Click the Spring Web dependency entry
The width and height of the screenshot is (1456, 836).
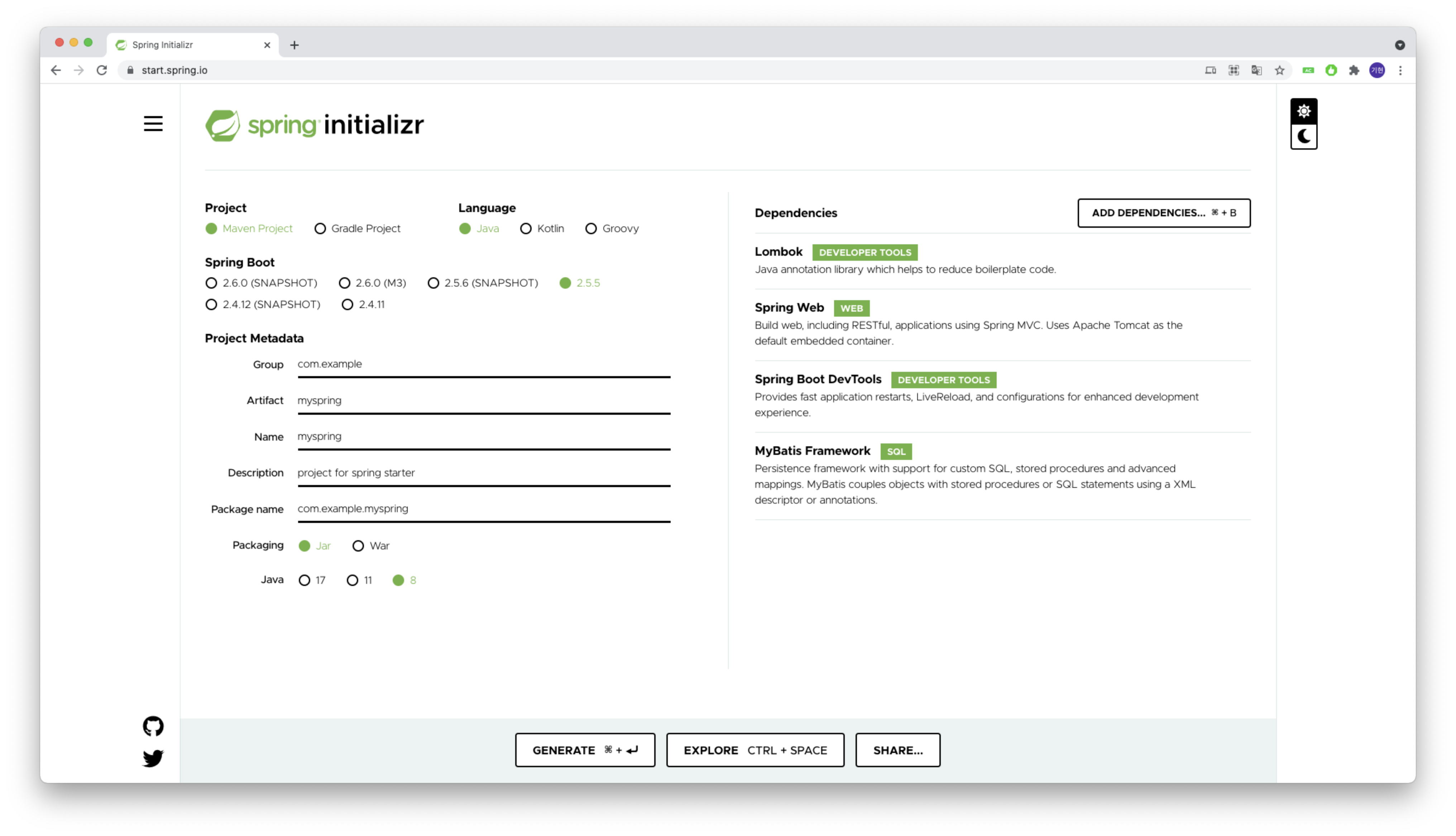(1002, 325)
